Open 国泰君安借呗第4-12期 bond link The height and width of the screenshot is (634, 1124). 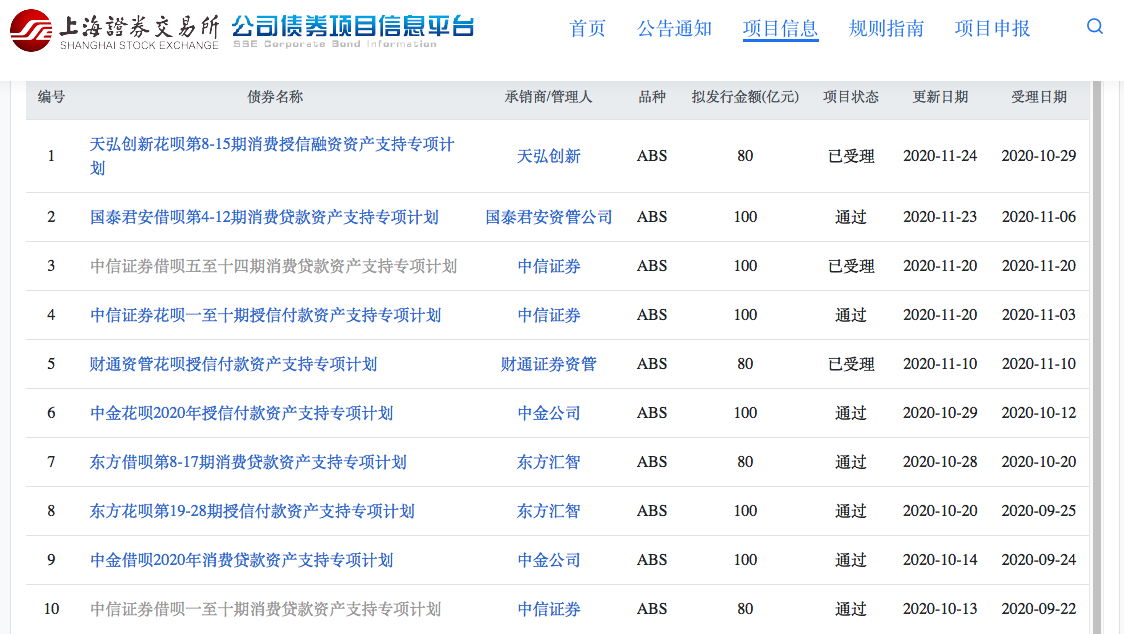click(x=264, y=217)
